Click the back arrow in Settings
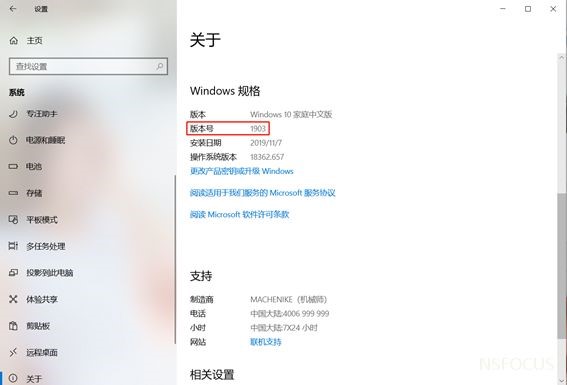Screen dimensions: 567x385 click(13, 9)
